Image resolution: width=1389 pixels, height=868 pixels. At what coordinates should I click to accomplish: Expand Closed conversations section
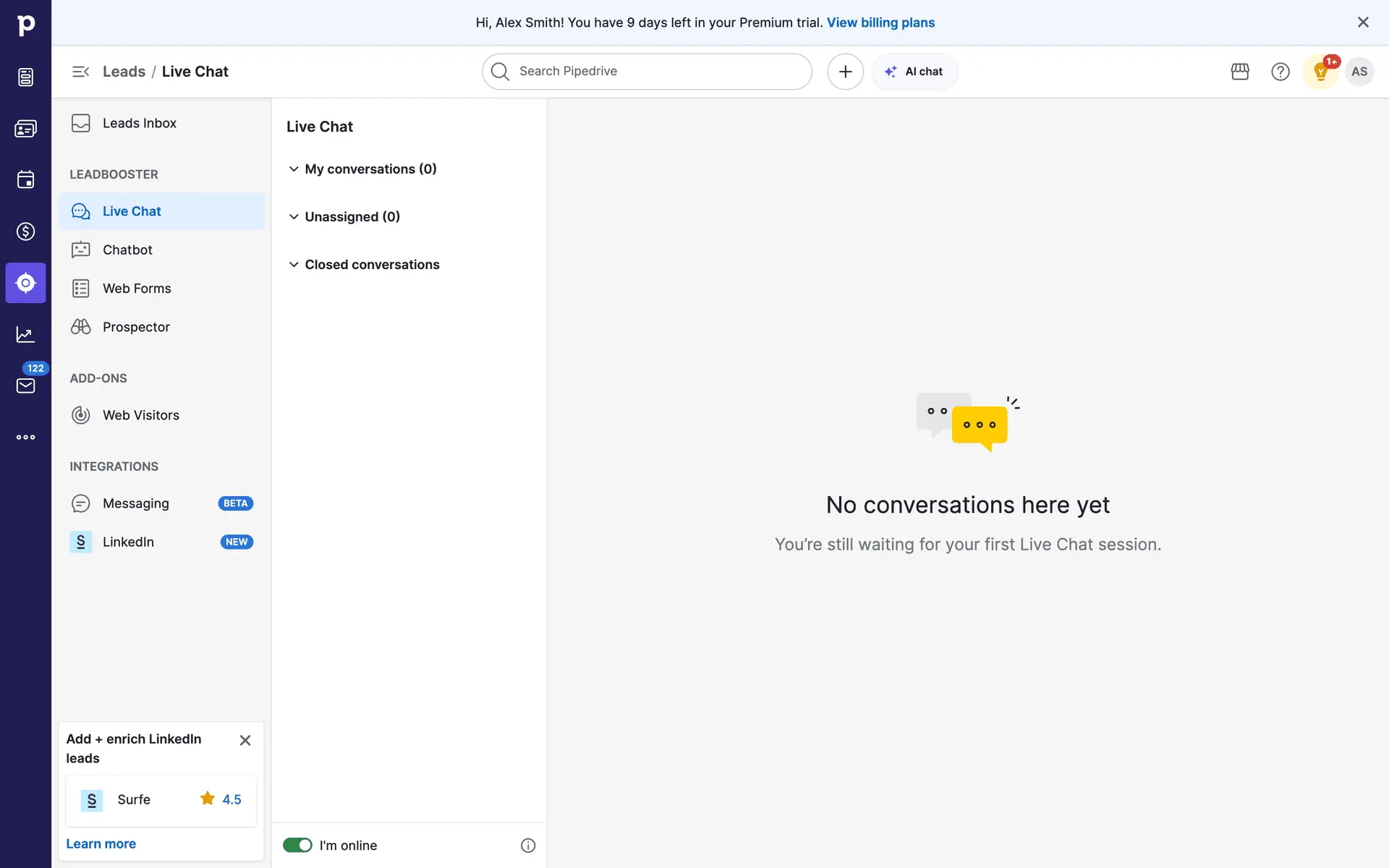[x=294, y=265]
